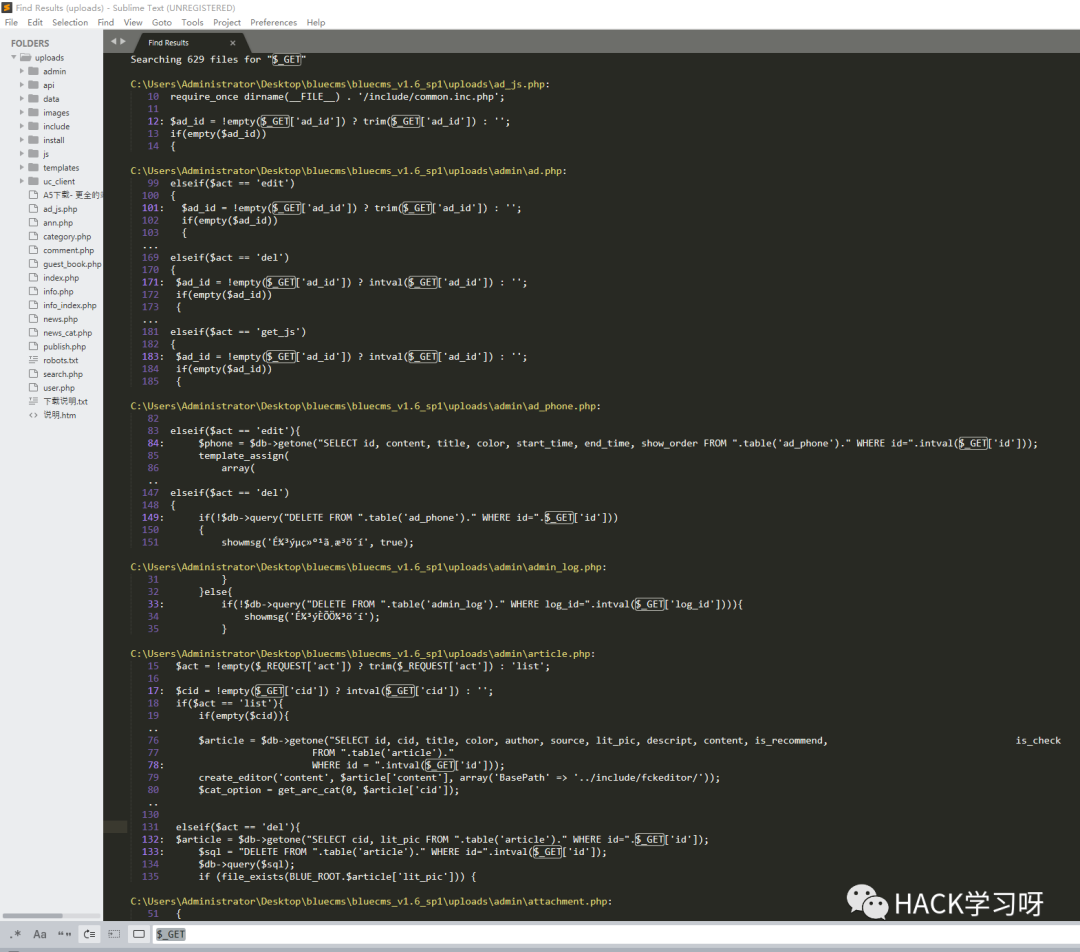
Task: Click the file icon beside index.php
Action: 33,278
